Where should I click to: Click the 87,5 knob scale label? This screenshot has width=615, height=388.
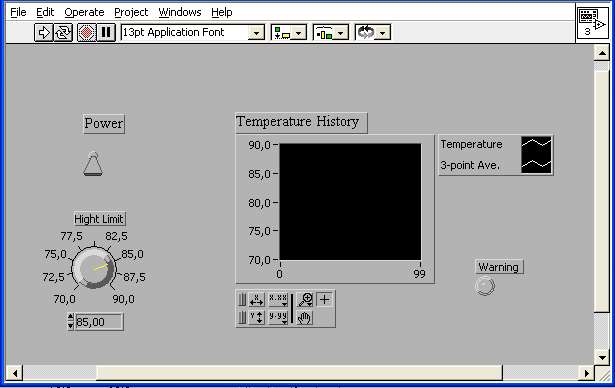135,277
